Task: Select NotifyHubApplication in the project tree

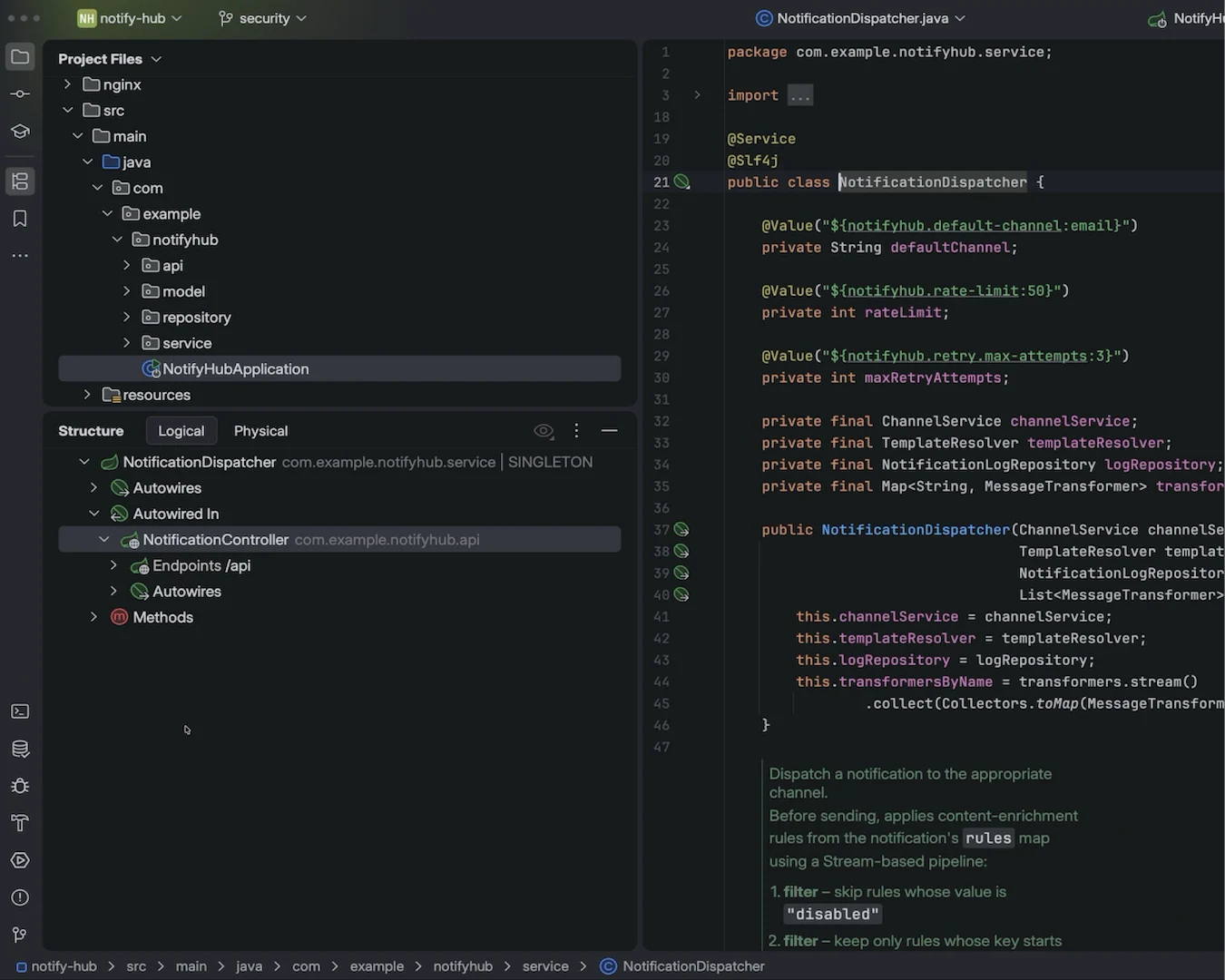Action: tap(339, 369)
